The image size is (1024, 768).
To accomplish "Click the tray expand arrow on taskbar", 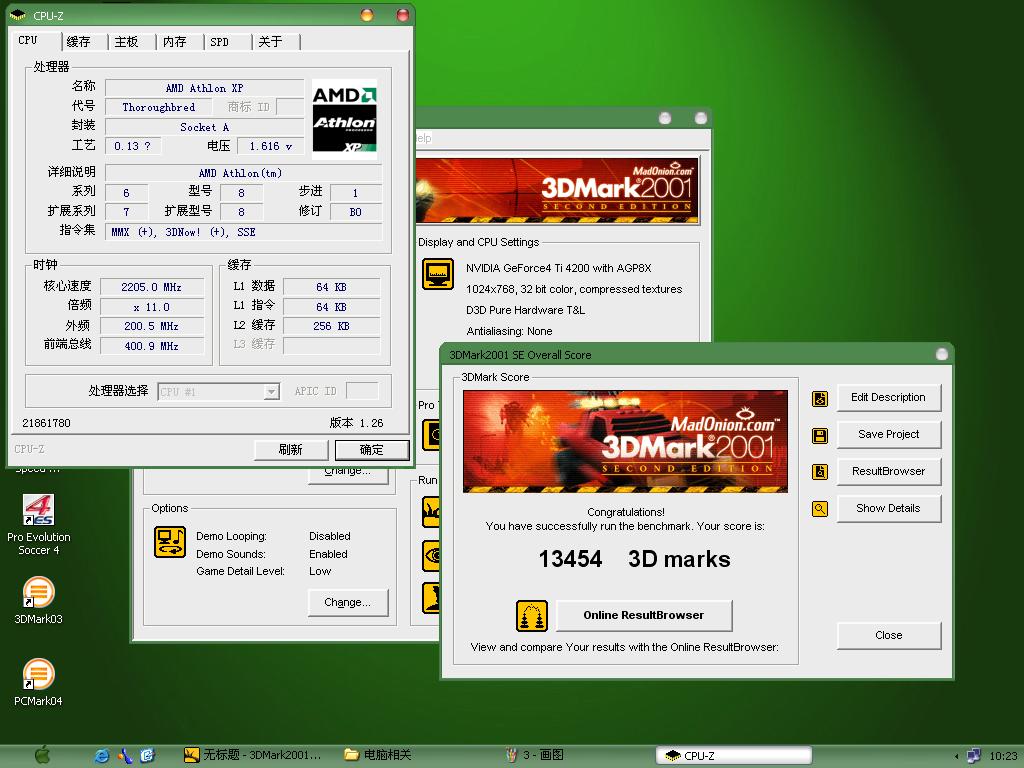I will [957, 756].
